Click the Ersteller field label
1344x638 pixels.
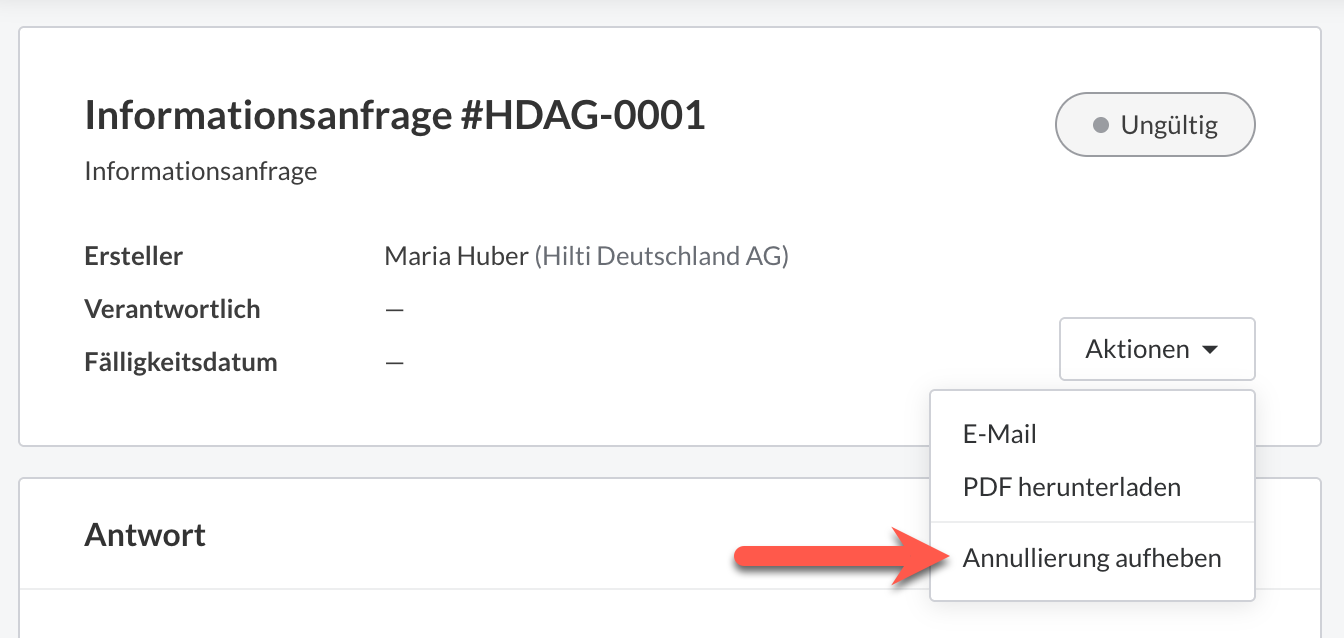tap(134, 256)
